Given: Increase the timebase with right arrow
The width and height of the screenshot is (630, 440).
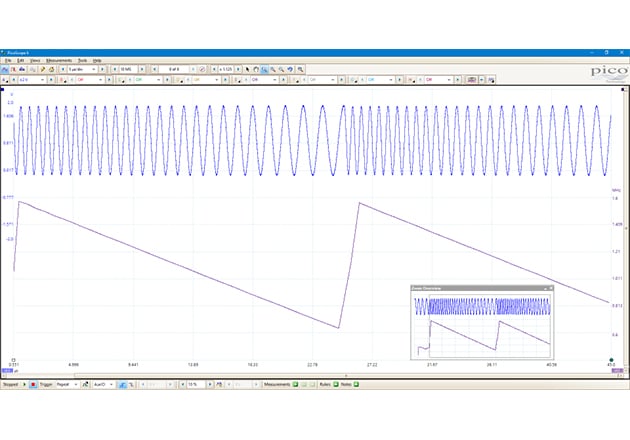Looking at the screenshot, I should 102,70.
